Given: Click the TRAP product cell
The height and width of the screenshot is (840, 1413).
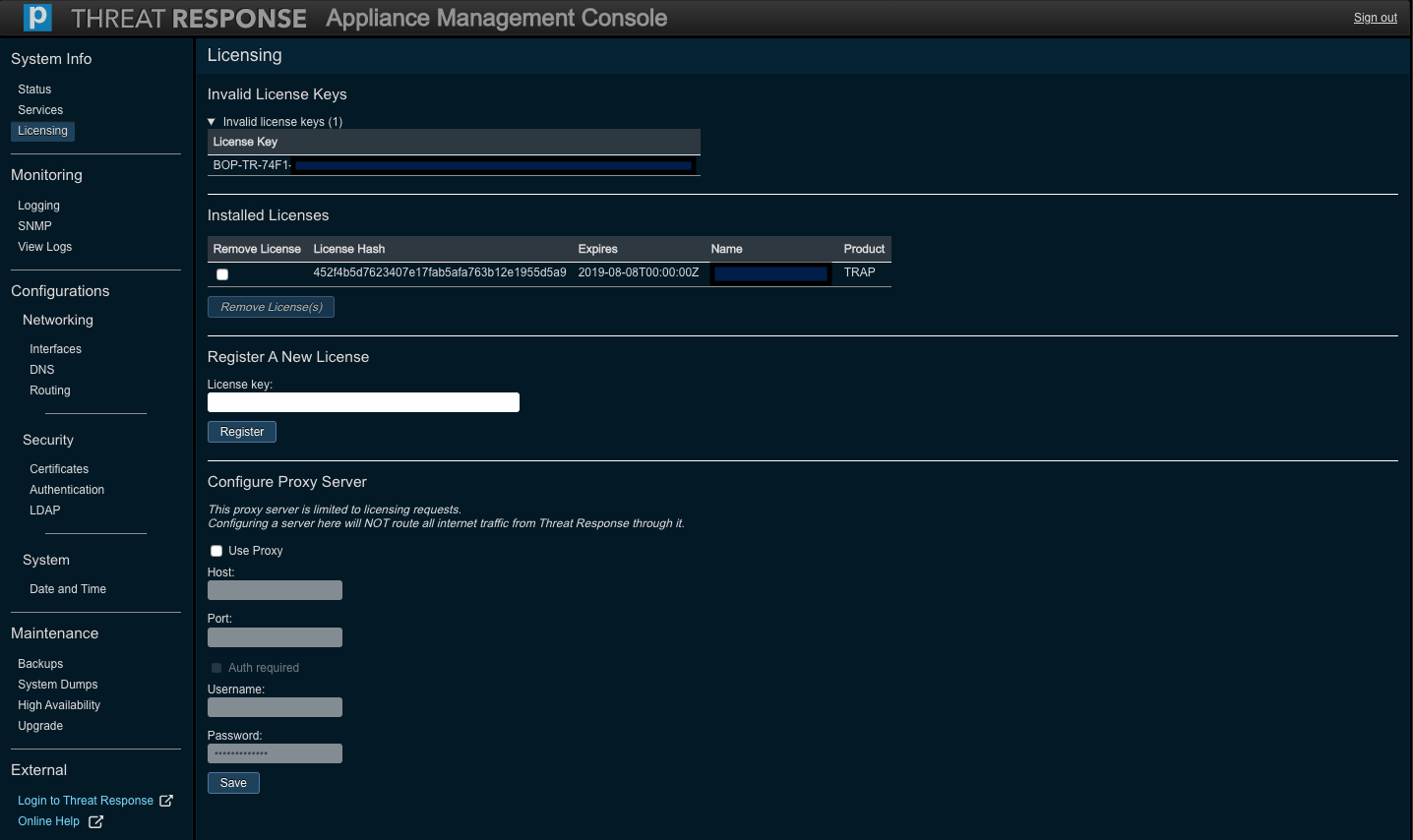Looking at the screenshot, I should pyautogui.click(x=860, y=272).
